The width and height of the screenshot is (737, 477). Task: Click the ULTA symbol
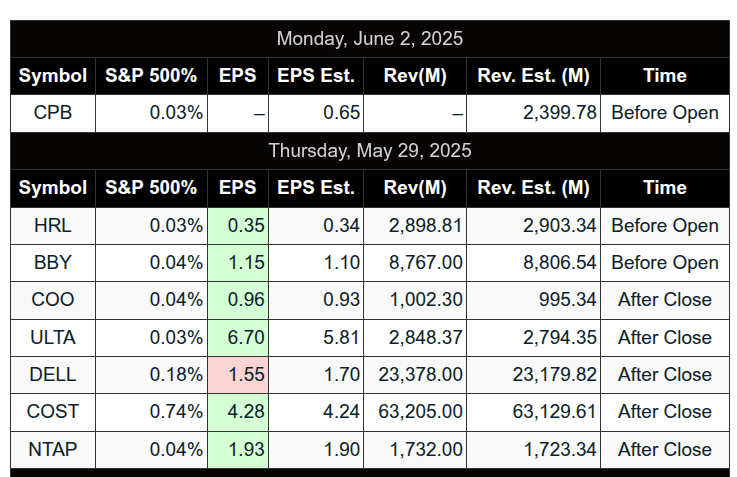[x=53, y=338]
